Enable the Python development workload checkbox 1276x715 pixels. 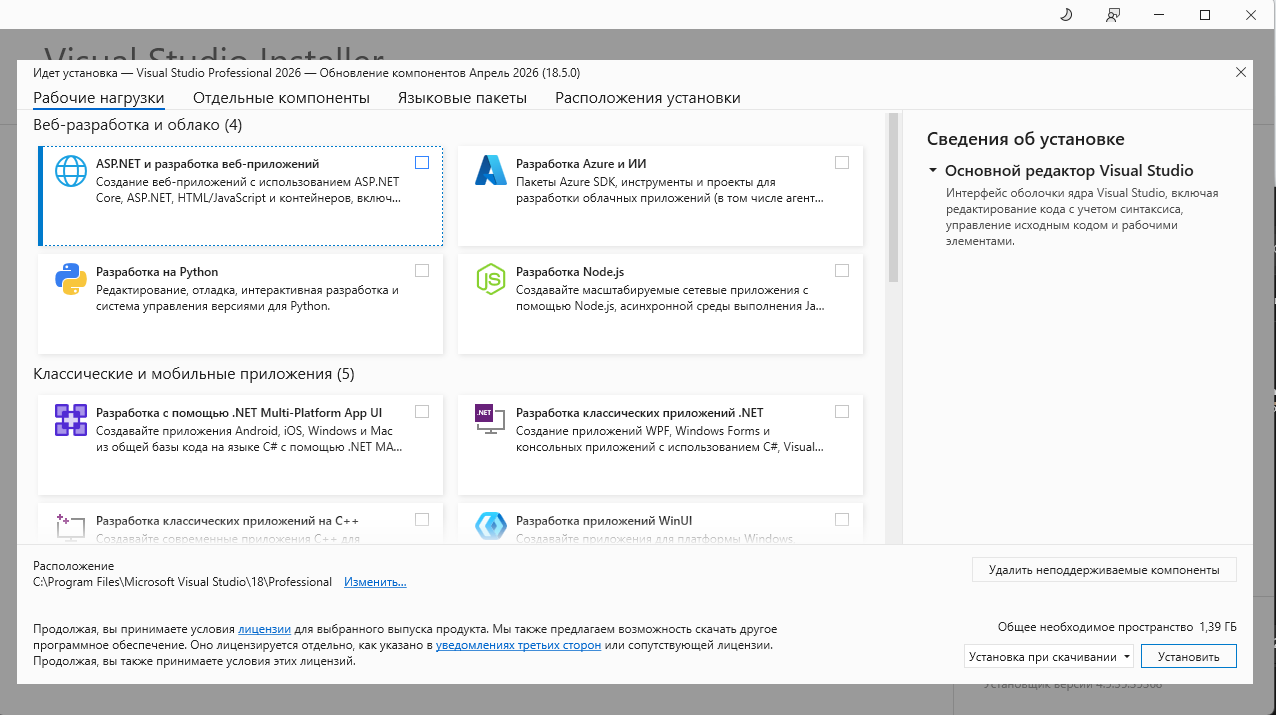pyautogui.click(x=422, y=270)
